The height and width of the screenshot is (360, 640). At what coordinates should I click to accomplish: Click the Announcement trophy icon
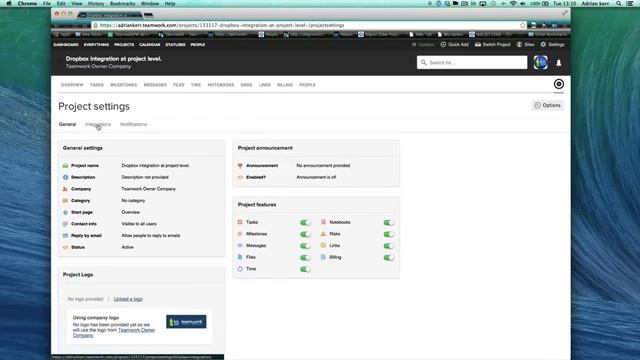(x=240, y=166)
